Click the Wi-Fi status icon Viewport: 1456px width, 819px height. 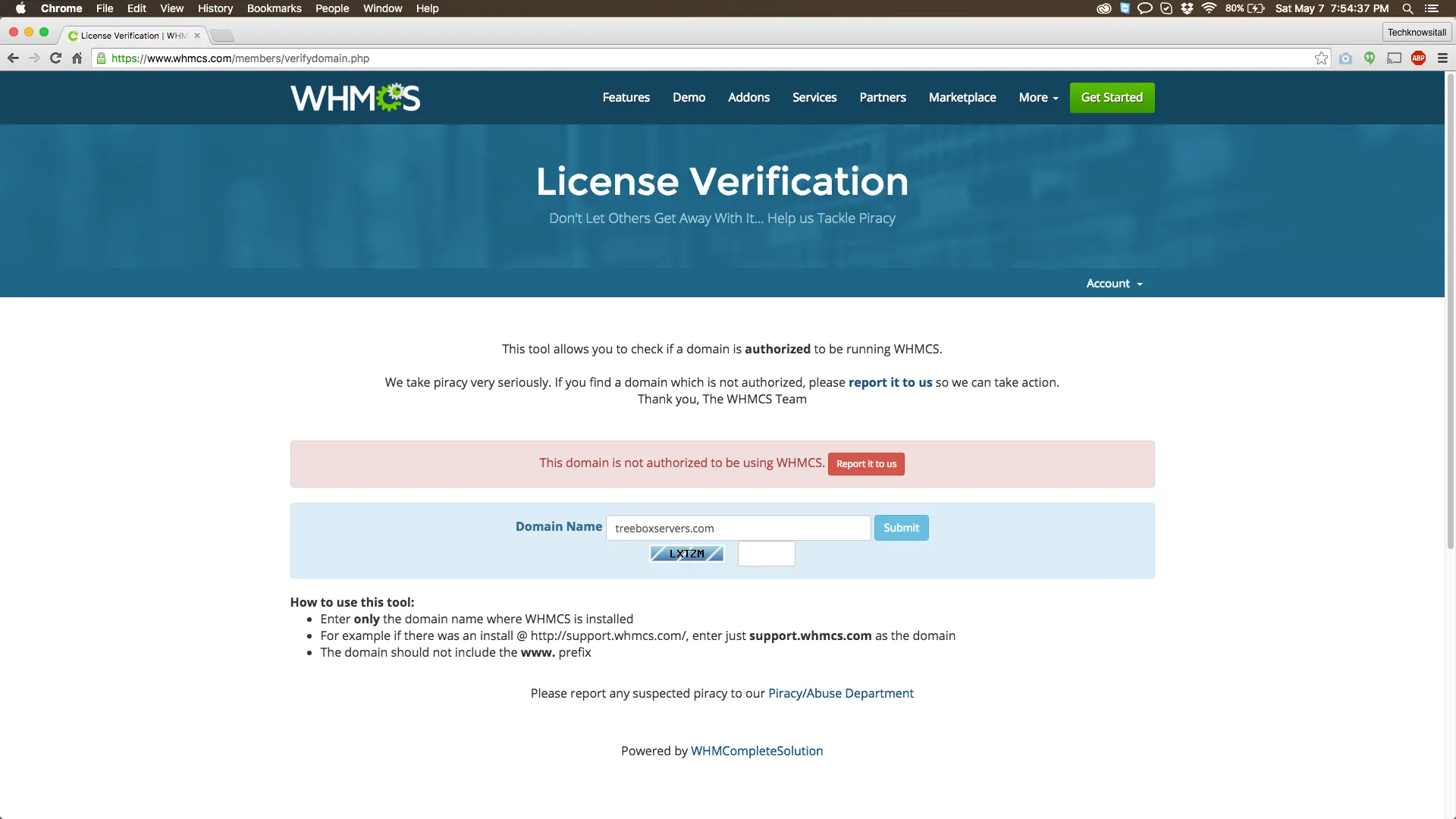[x=1209, y=8]
